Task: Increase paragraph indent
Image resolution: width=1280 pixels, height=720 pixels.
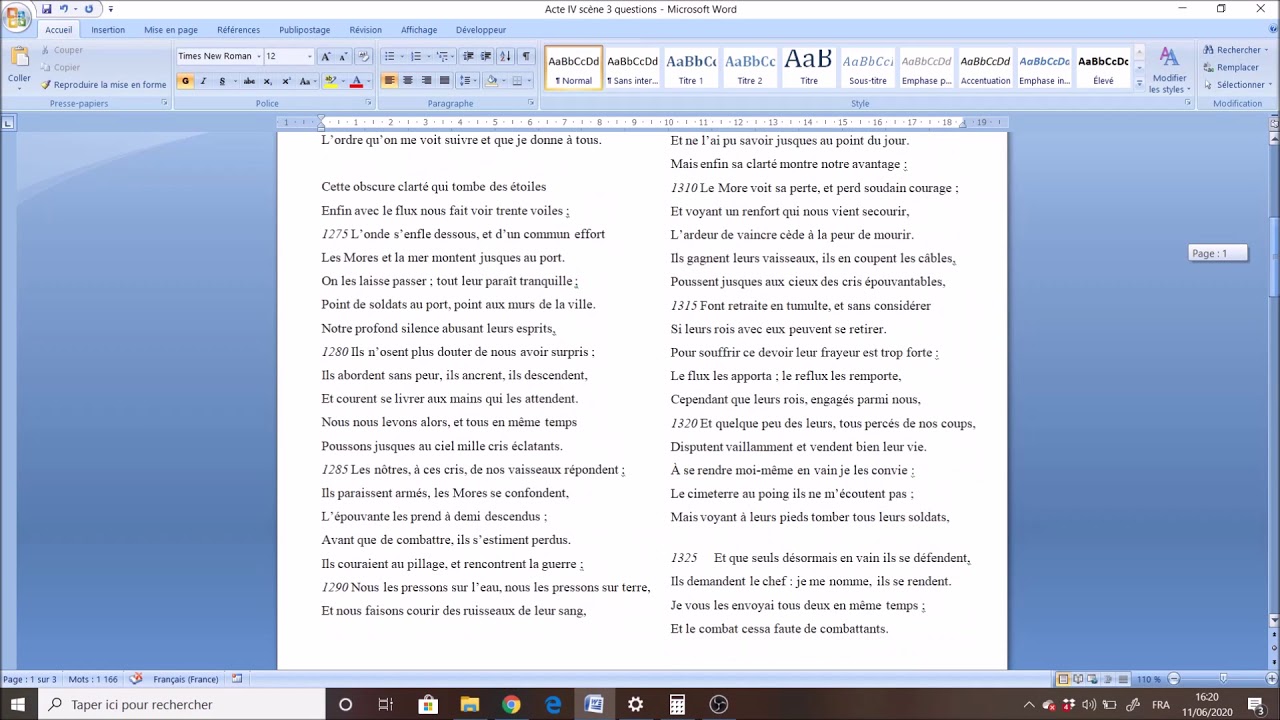Action: click(x=486, y=56)
